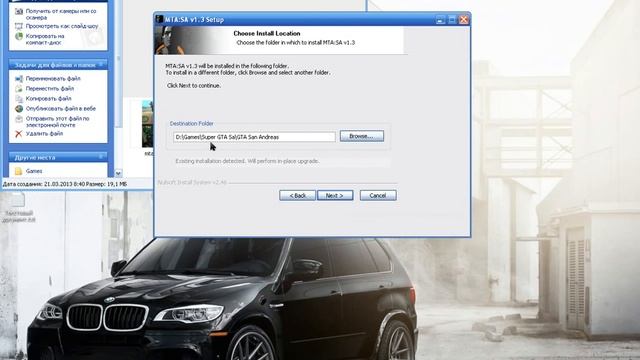Image resolution: width=640 pixels, height=360 pixels.
Task: Select the text document icon on the desktop
Action: tap(18, 200)
